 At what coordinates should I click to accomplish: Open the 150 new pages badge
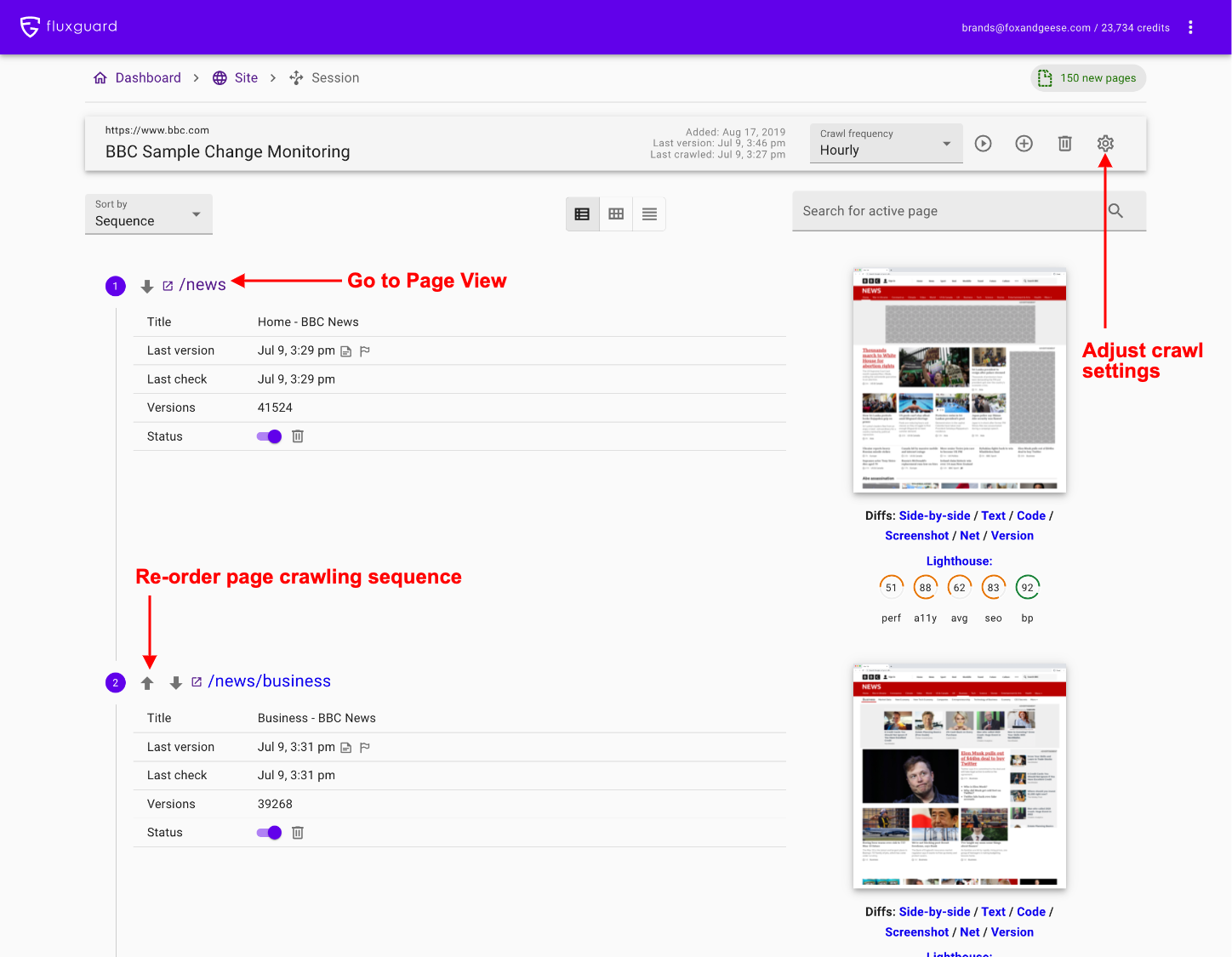1088,78
